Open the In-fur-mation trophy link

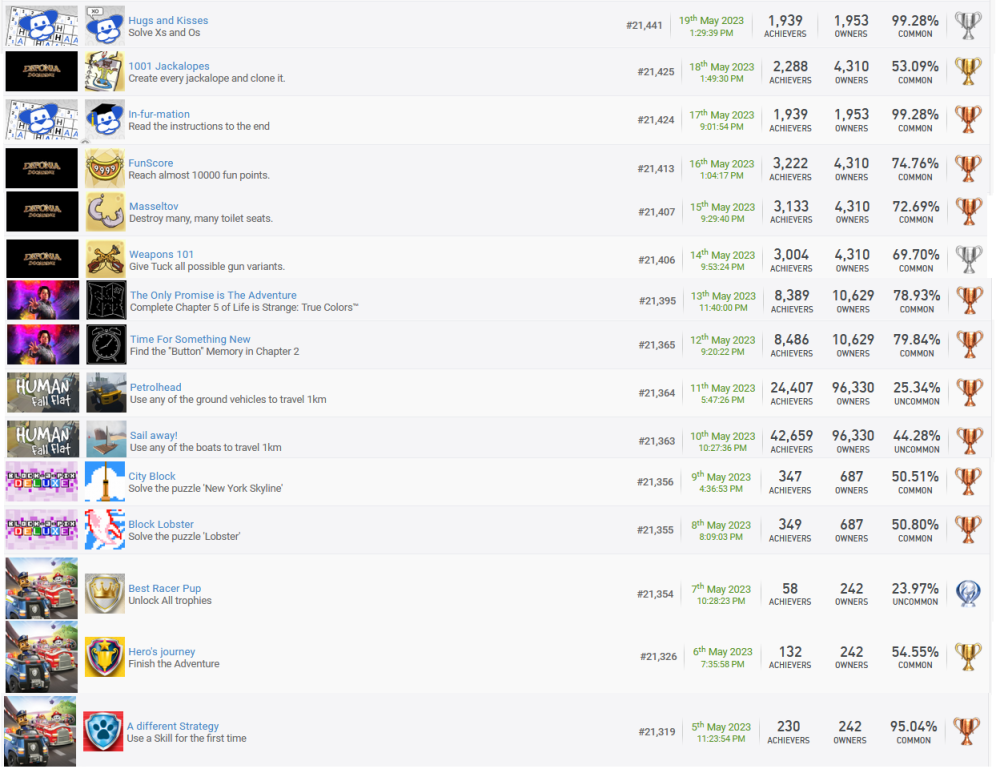(x=159, y=115)
